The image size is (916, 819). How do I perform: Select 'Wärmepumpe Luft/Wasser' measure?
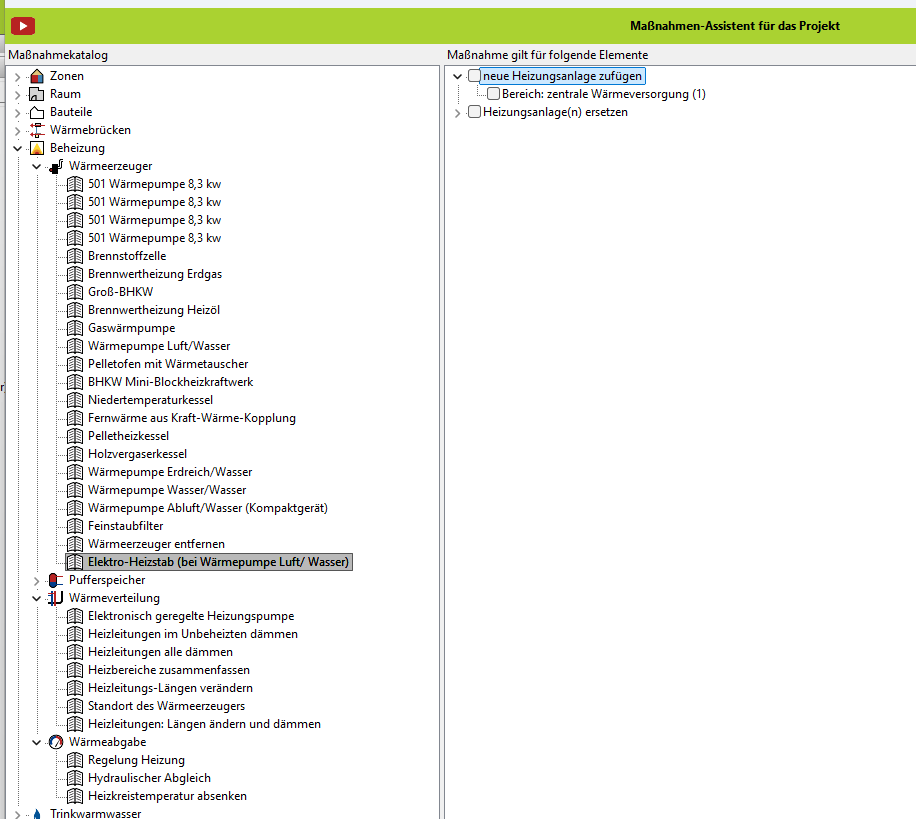click(158, 346)
